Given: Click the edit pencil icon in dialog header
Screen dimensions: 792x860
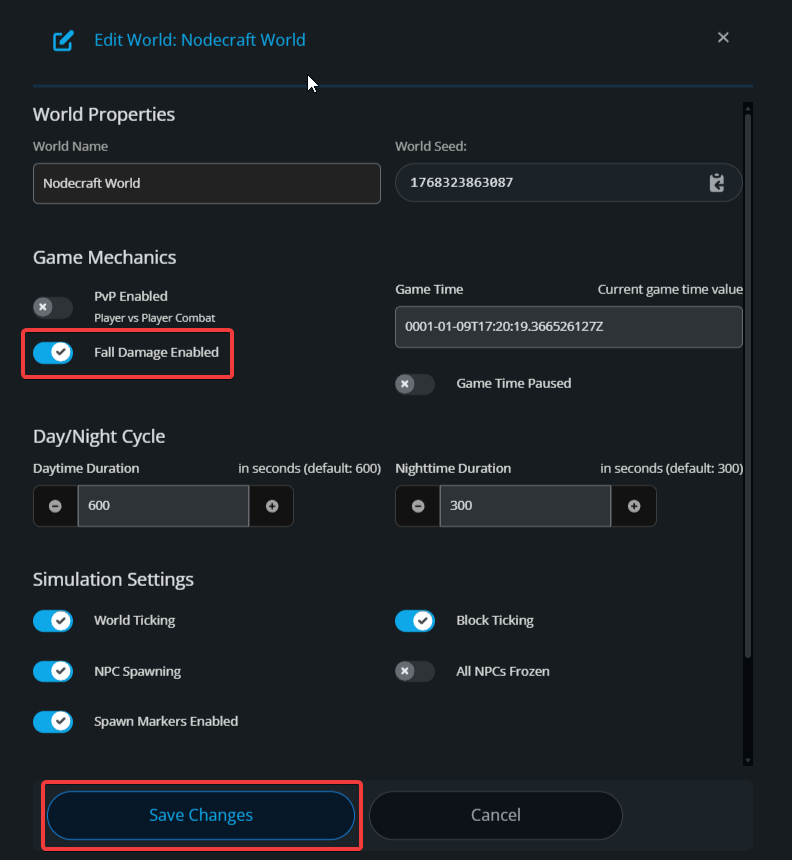Looking at the screenshot, I should point(63,41).
